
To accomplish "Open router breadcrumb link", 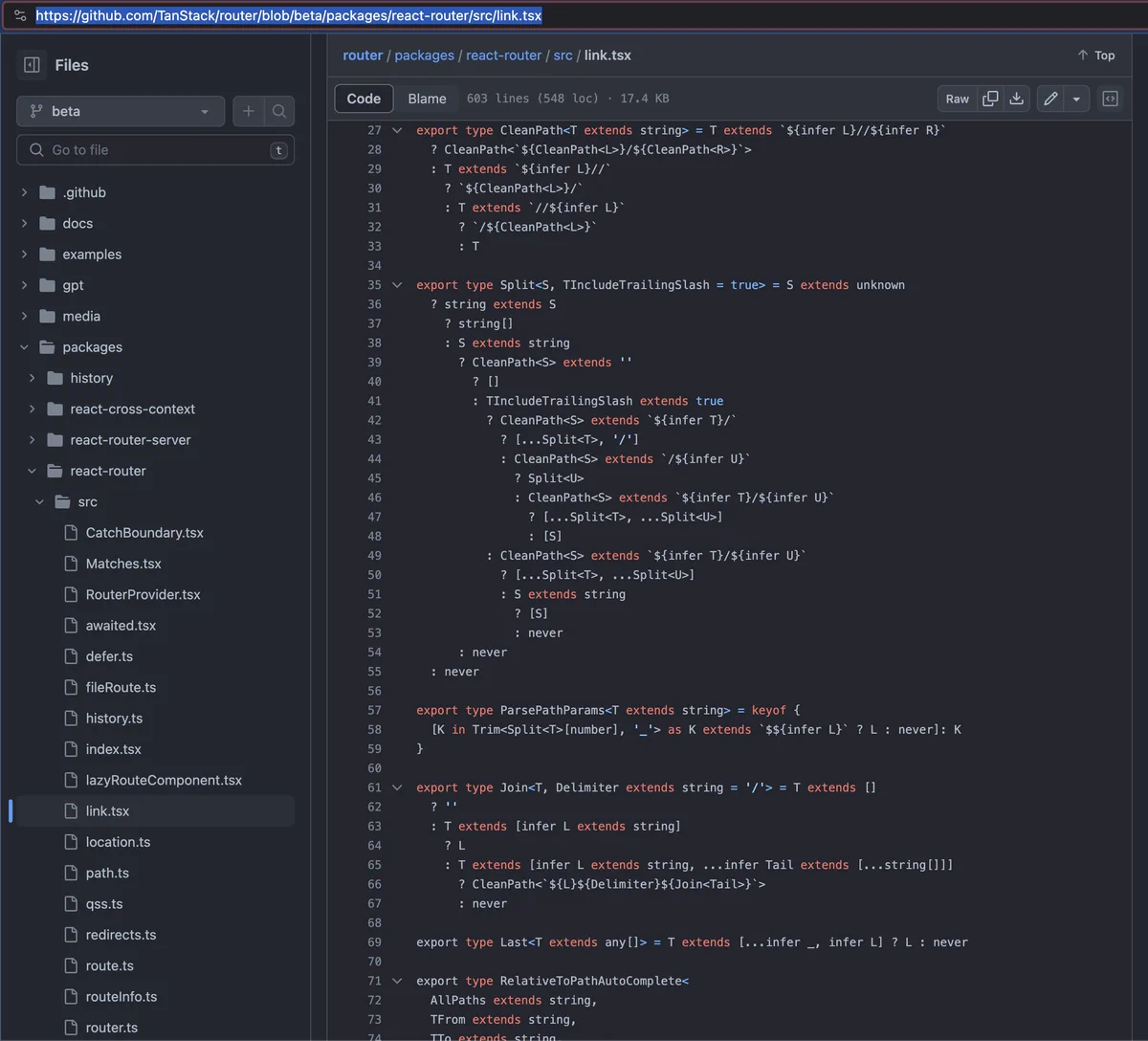I will pyautogui.click(x=363, y=55).
